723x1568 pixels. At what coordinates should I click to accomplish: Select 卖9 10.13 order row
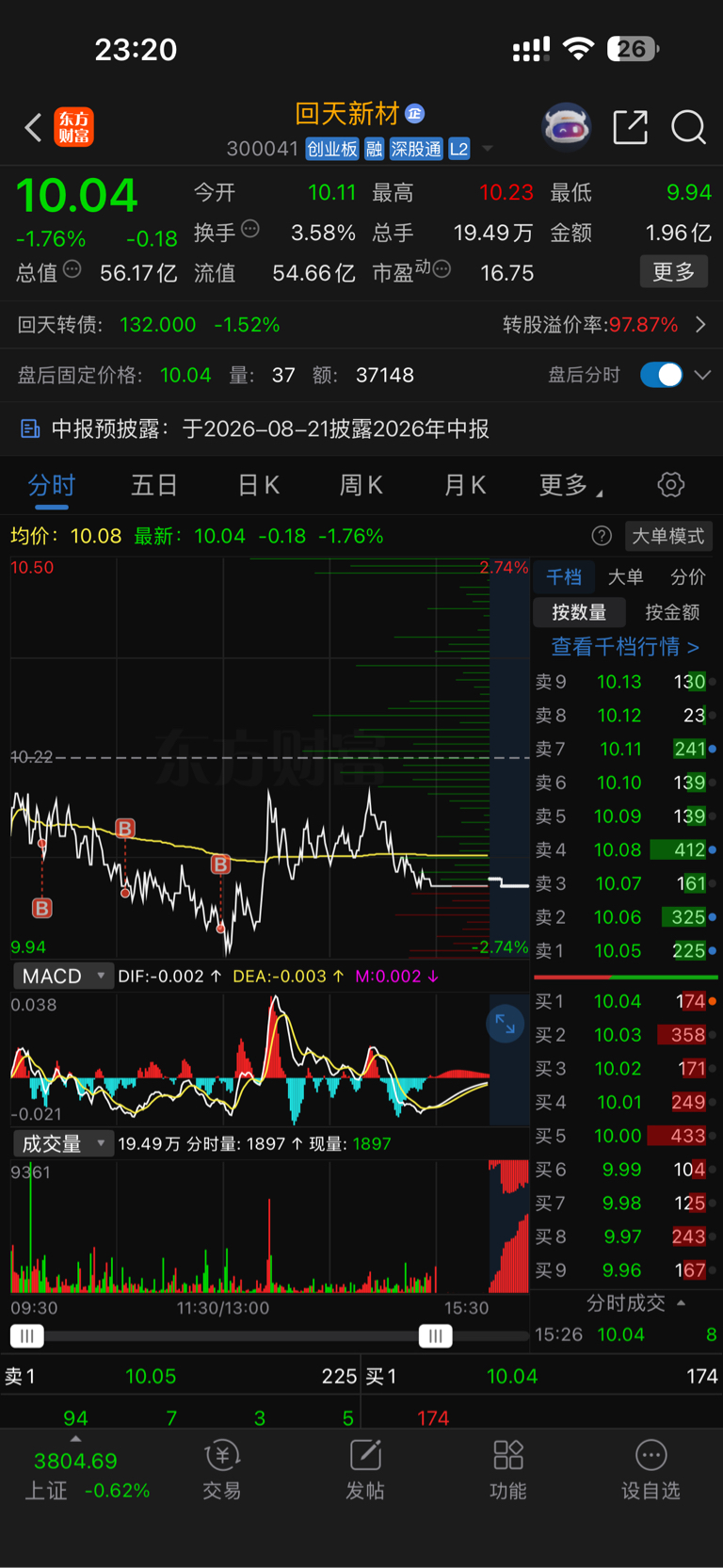[x=626, y=682]
